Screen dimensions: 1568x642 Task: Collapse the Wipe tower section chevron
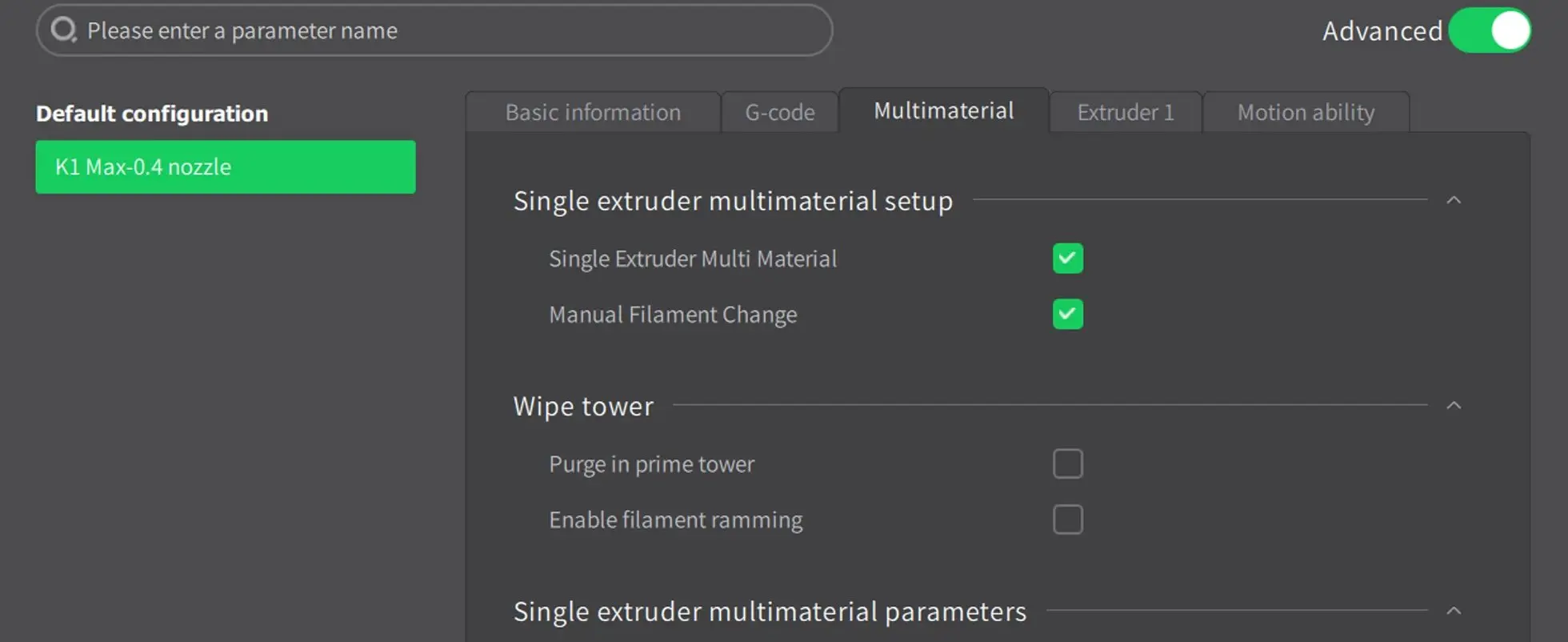click(x=1454, y=406)
